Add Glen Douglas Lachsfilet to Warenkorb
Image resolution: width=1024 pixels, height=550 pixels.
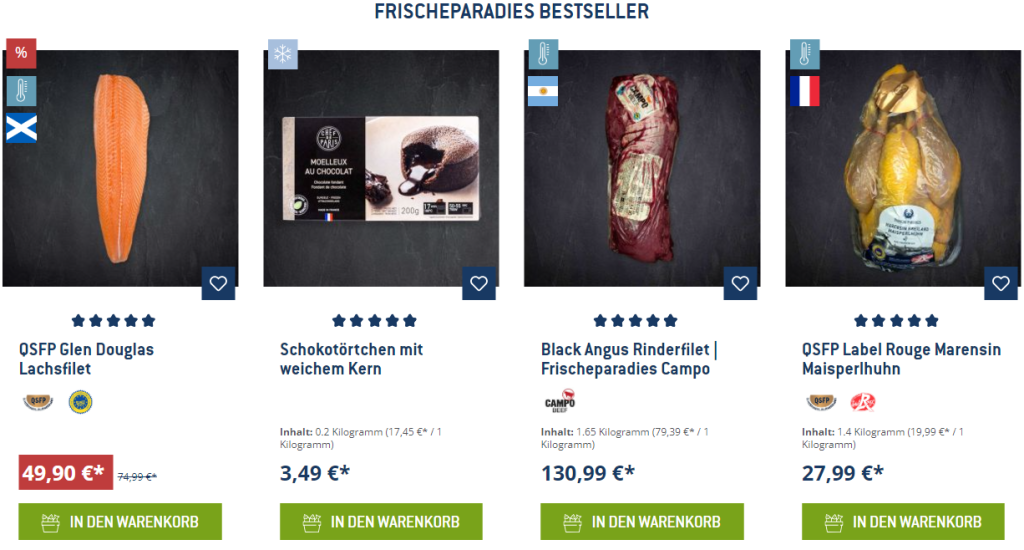(x=120, y=521)
